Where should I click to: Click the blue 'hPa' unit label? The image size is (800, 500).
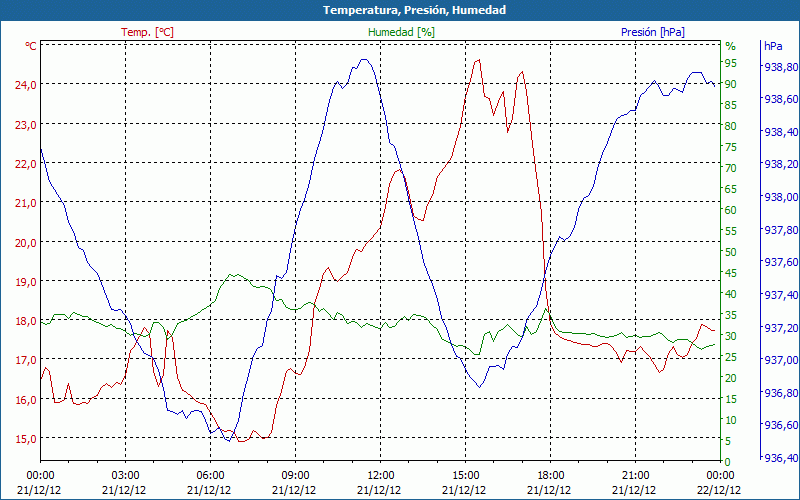coord(773,46)
